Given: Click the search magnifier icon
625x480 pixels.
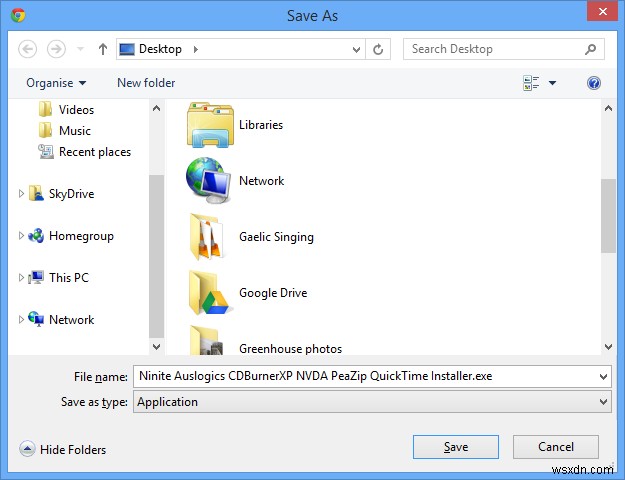Looking at the screenshot, I should tap(590, 49).
